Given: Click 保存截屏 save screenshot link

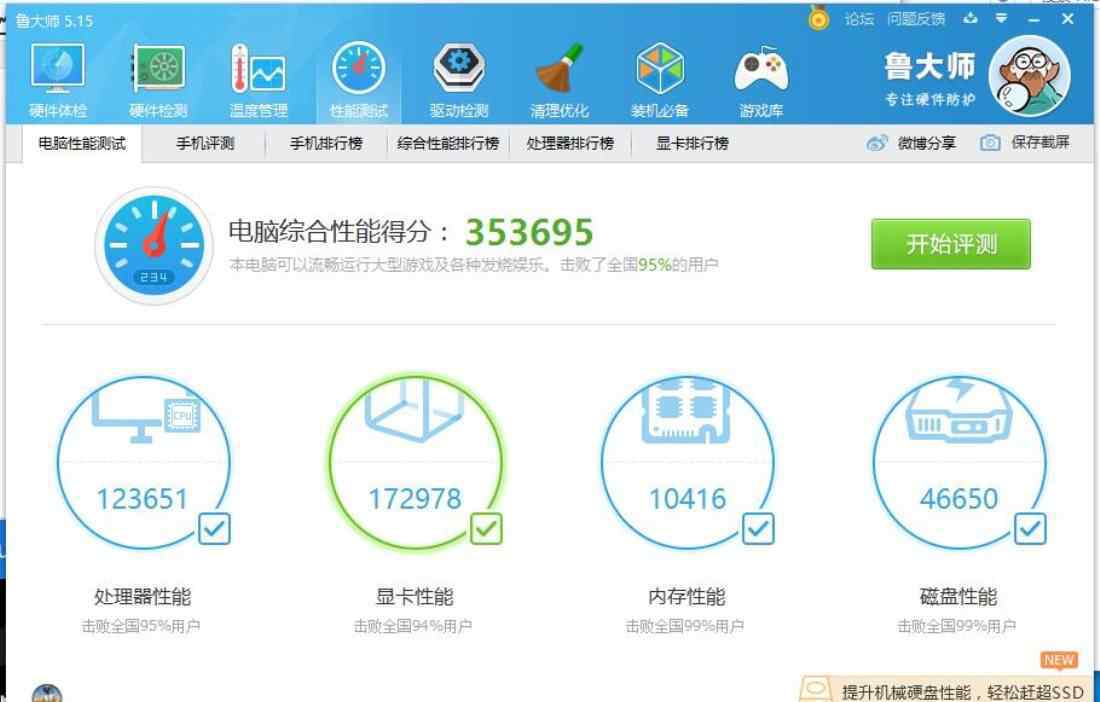Looking at the screenshot, I should click(1040, 142).
